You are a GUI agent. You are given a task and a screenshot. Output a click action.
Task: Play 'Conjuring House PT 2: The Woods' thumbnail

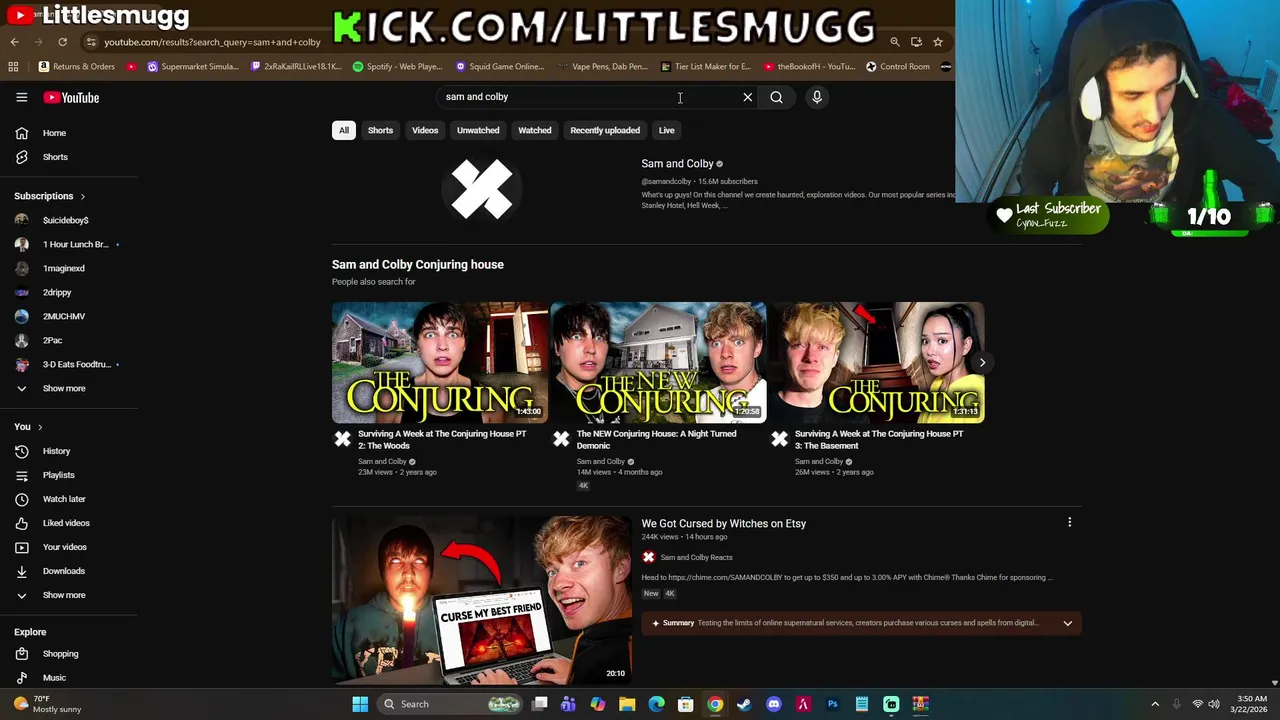(x=440, y=362)
